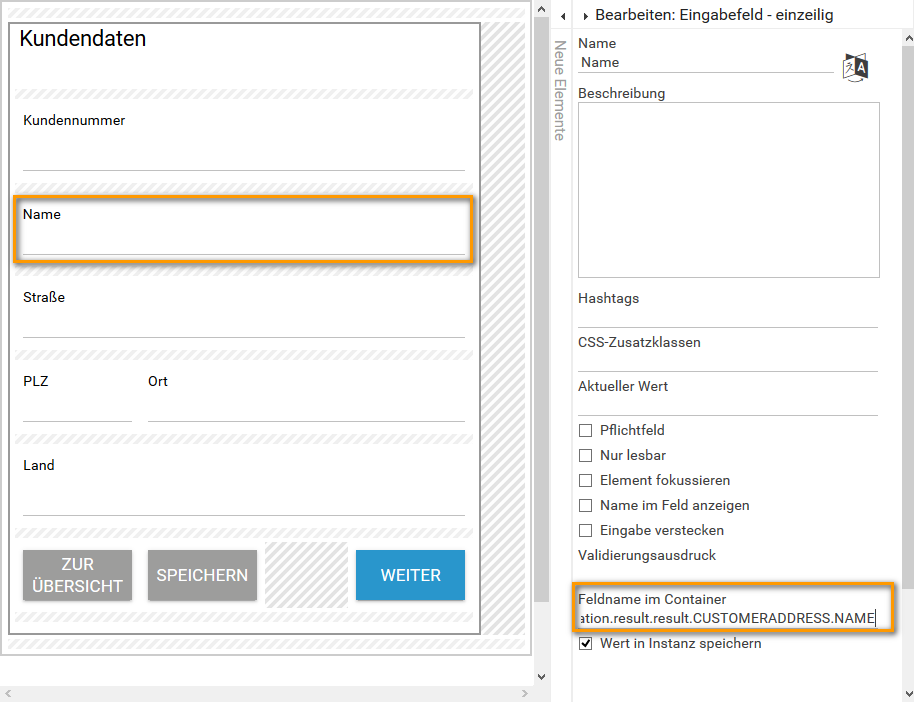Click horizontal scrollbar right arrow
The width and height of the screenshot is (914, 702).
tap(526, 694)
